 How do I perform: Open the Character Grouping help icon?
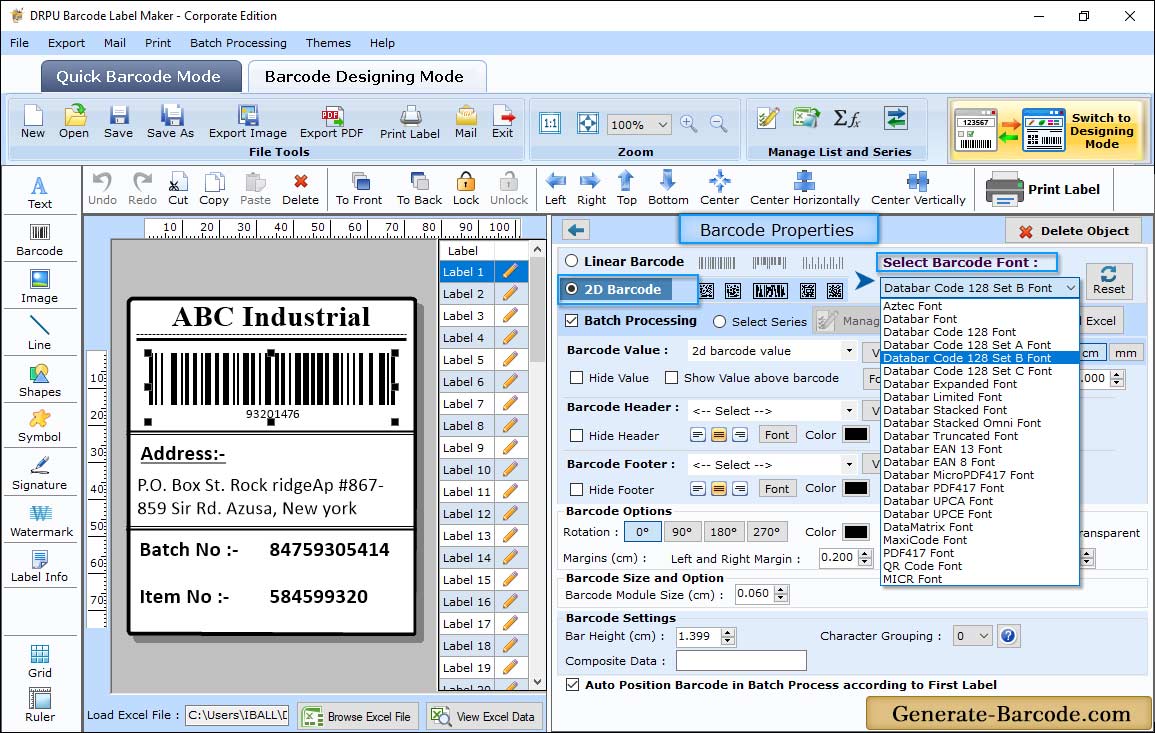click(x=1008, y=636)
